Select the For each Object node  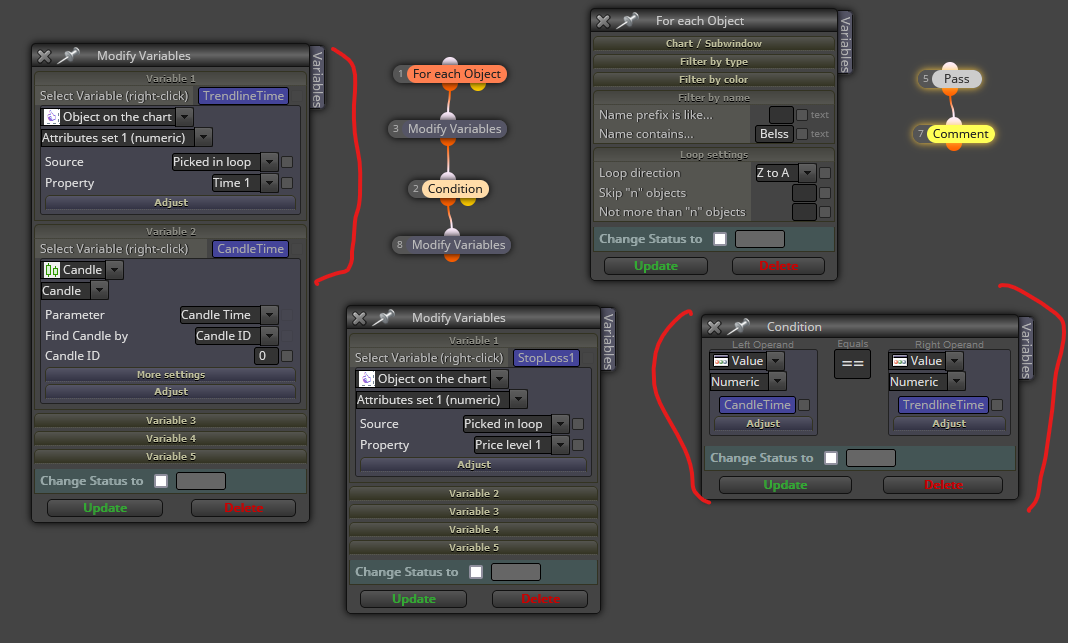click(x=456, y=74)
